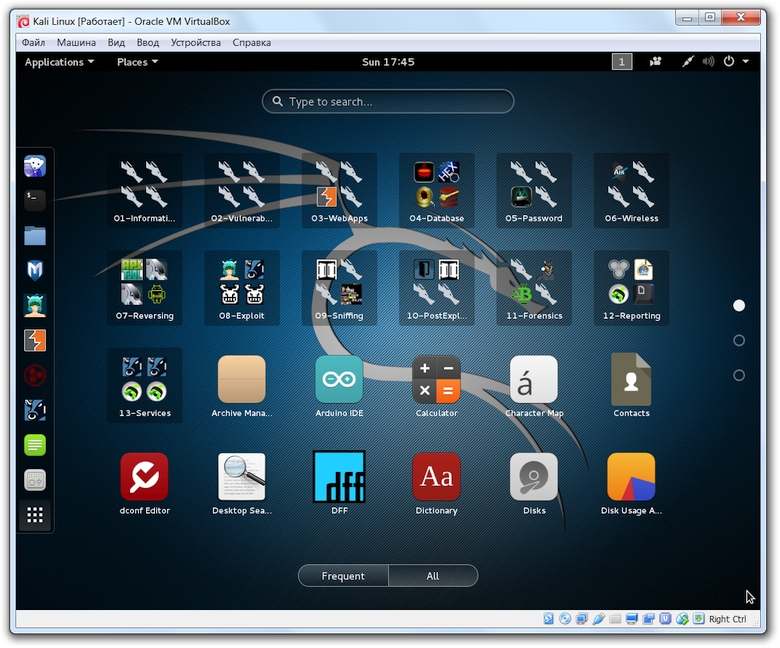Focus the Type to search field
The height and width of the screenshot is (648, 780).
tap(388, 101)
